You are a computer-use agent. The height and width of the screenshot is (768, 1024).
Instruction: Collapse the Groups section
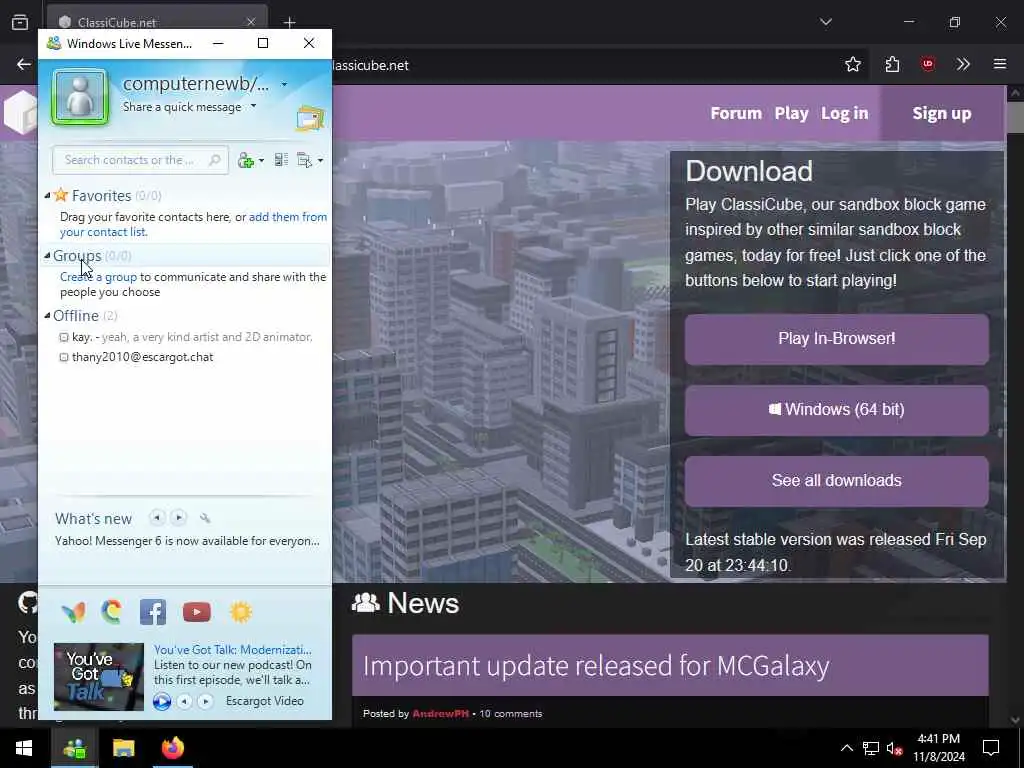click(47, 255)
